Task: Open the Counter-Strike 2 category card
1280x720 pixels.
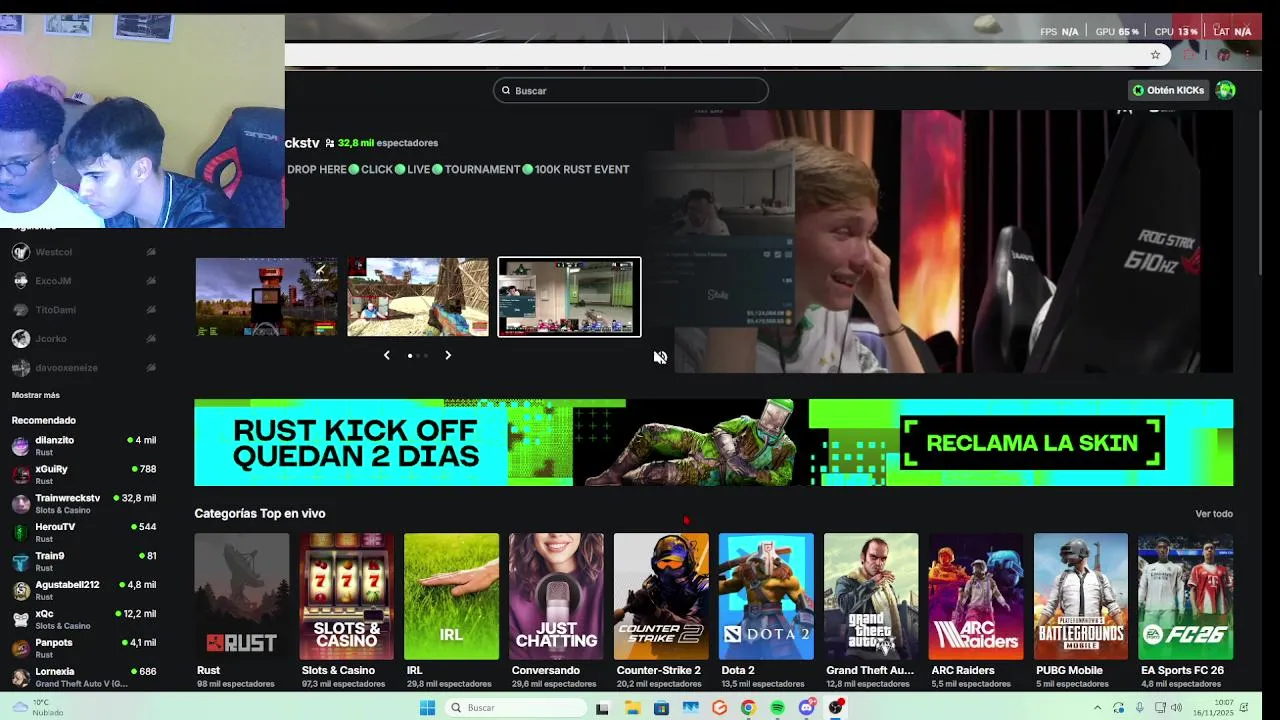Action: click(661, 596)
